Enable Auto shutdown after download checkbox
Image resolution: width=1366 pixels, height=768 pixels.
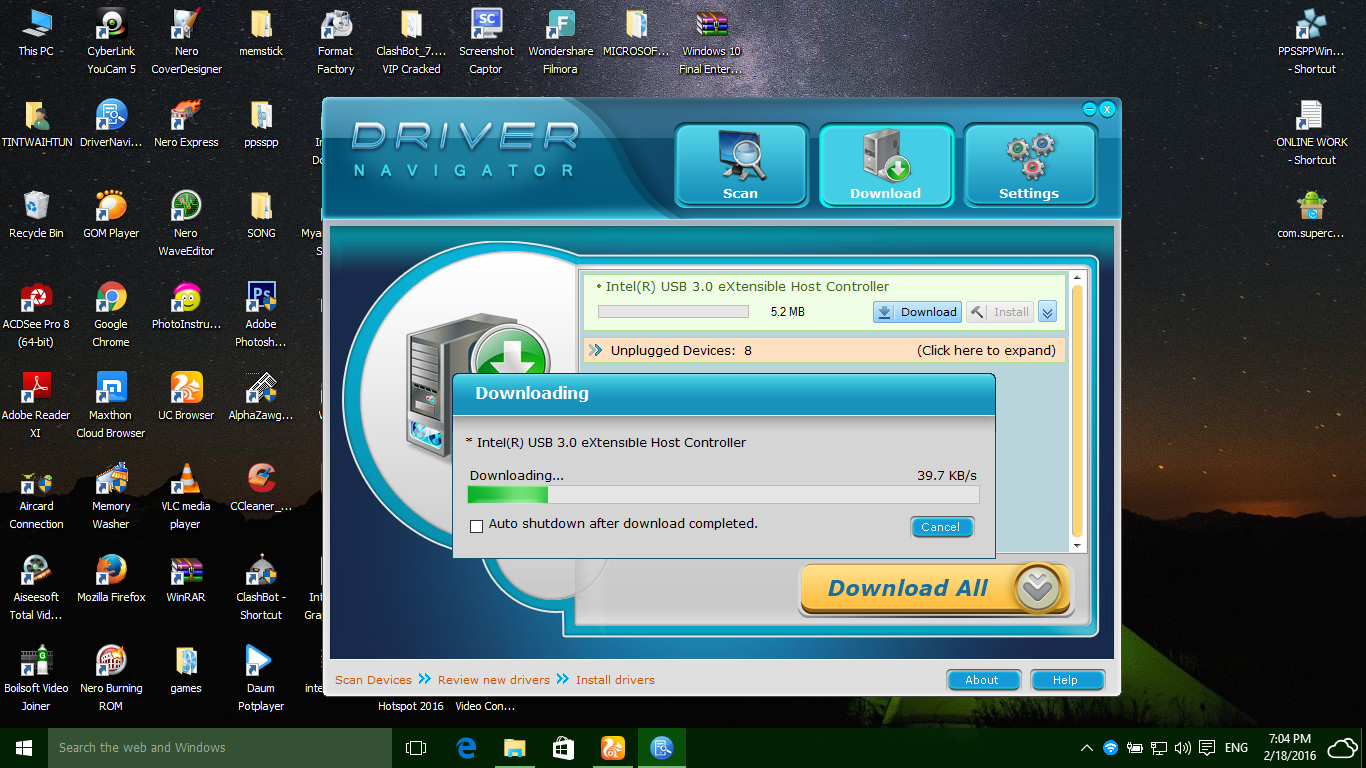pos(477,525)
